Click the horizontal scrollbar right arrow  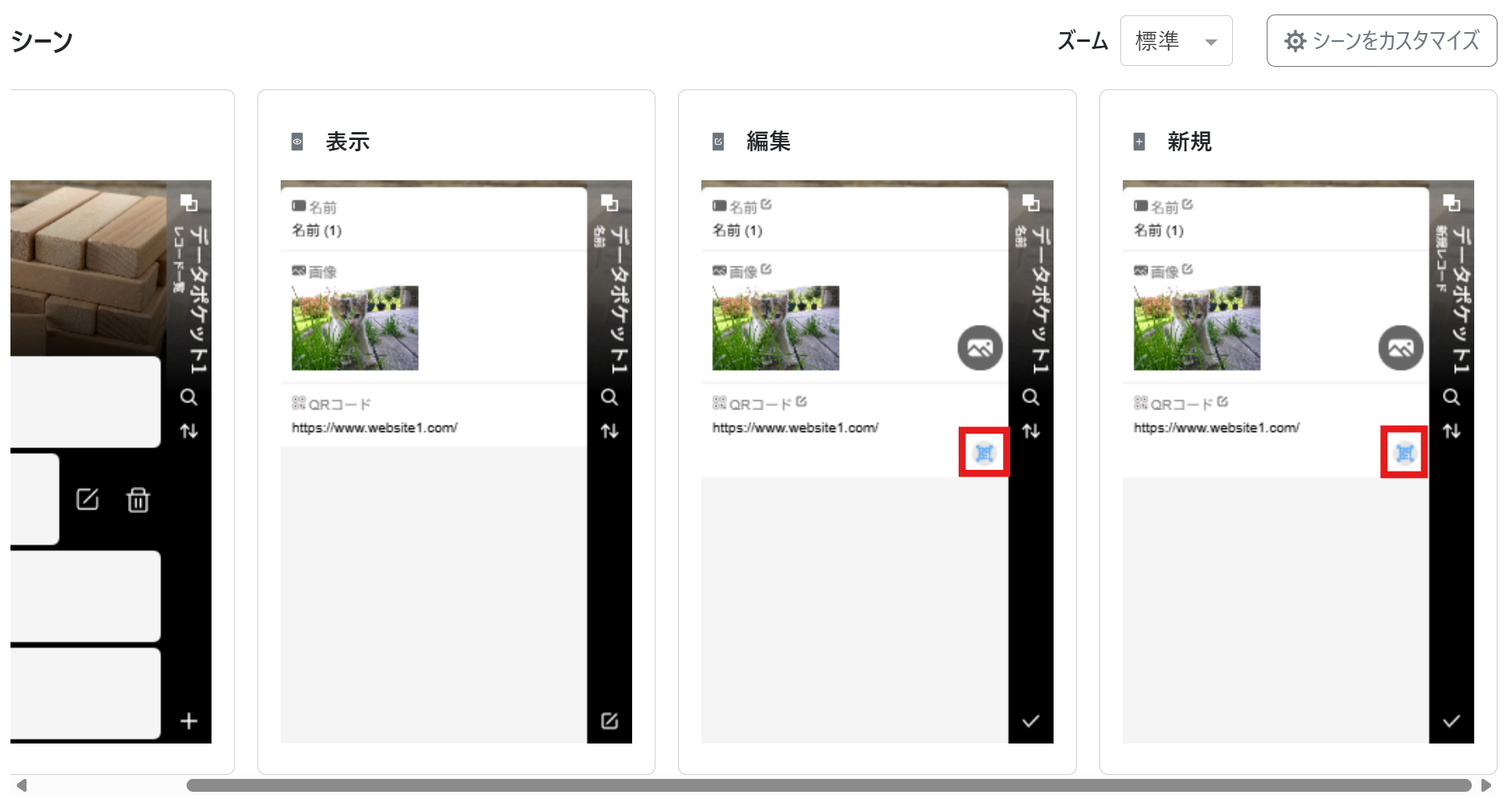tap(1486, 785)
